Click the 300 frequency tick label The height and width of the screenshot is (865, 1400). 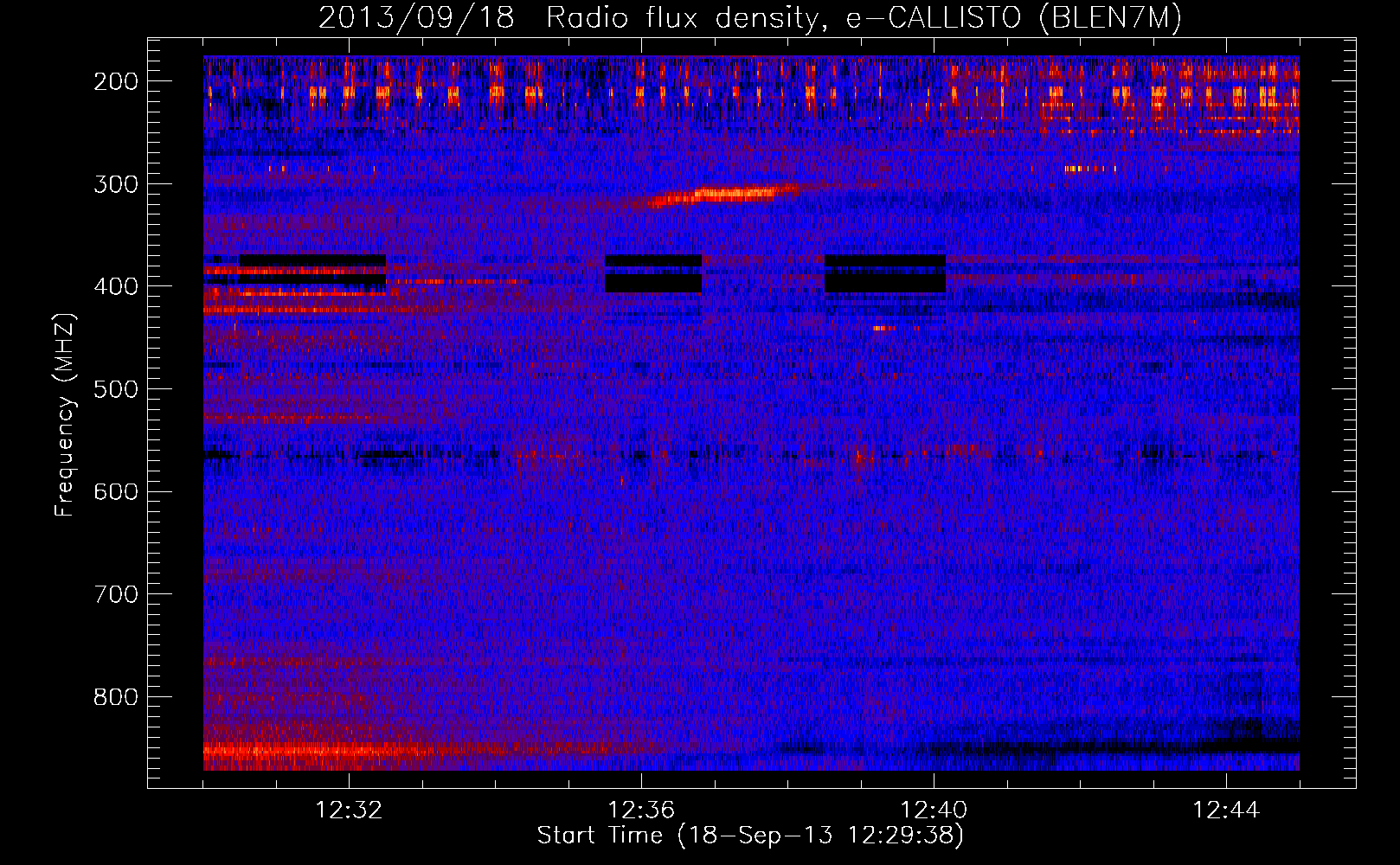point(116,184)
